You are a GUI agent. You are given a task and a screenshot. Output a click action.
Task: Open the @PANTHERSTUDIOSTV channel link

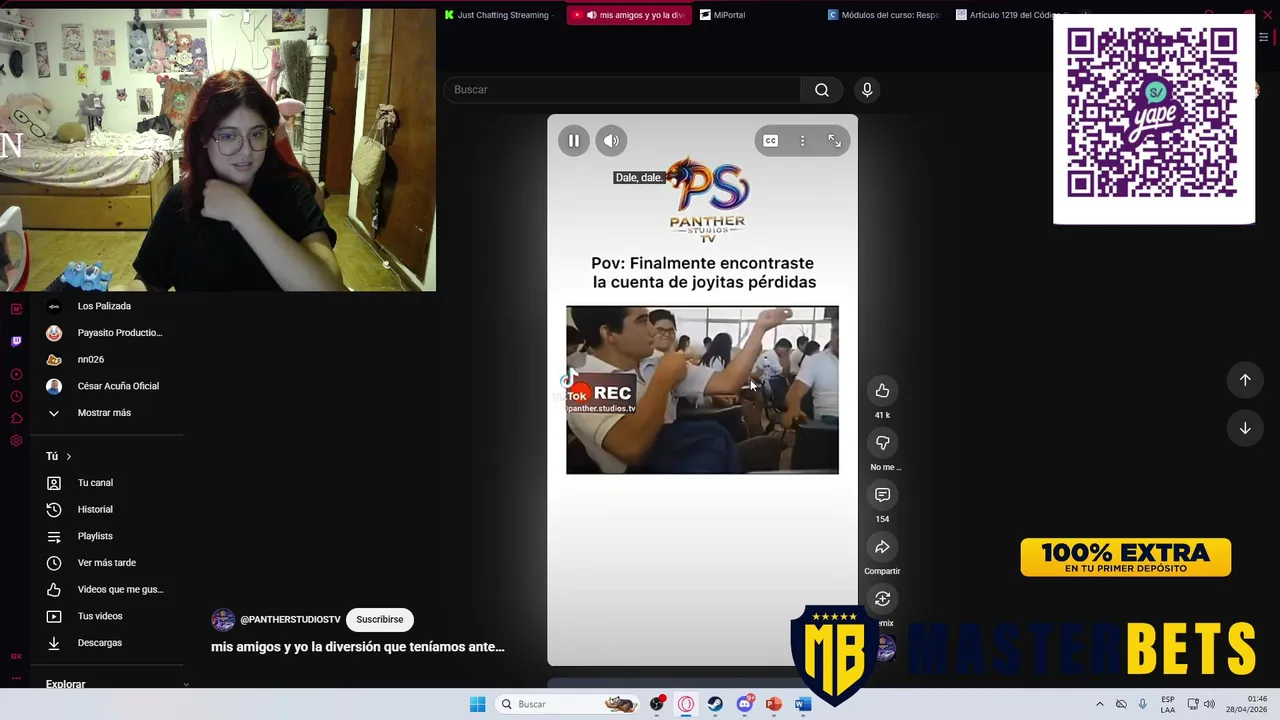click(290, 620)
